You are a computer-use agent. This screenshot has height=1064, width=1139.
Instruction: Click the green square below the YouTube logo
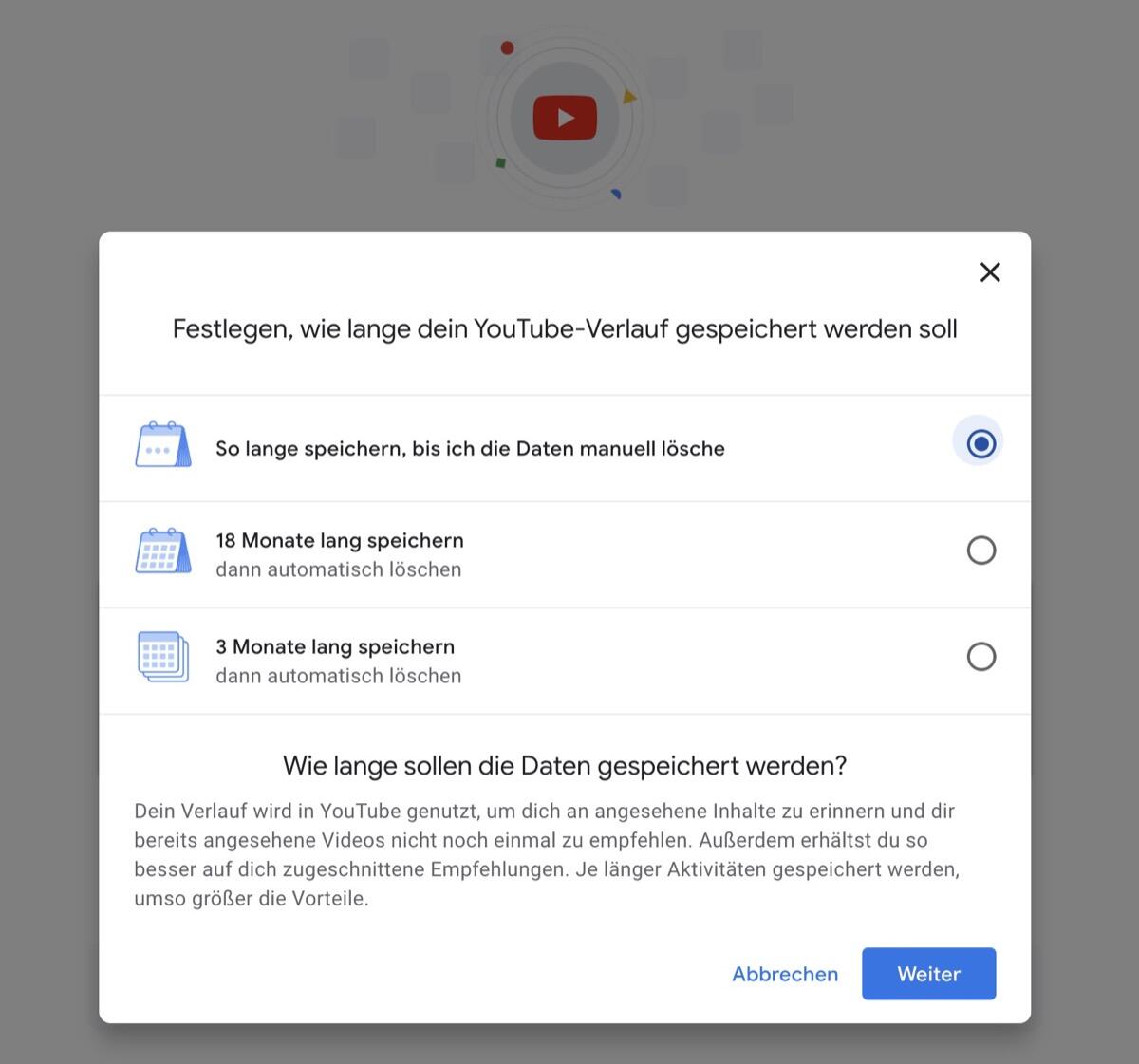pos(501,163)
